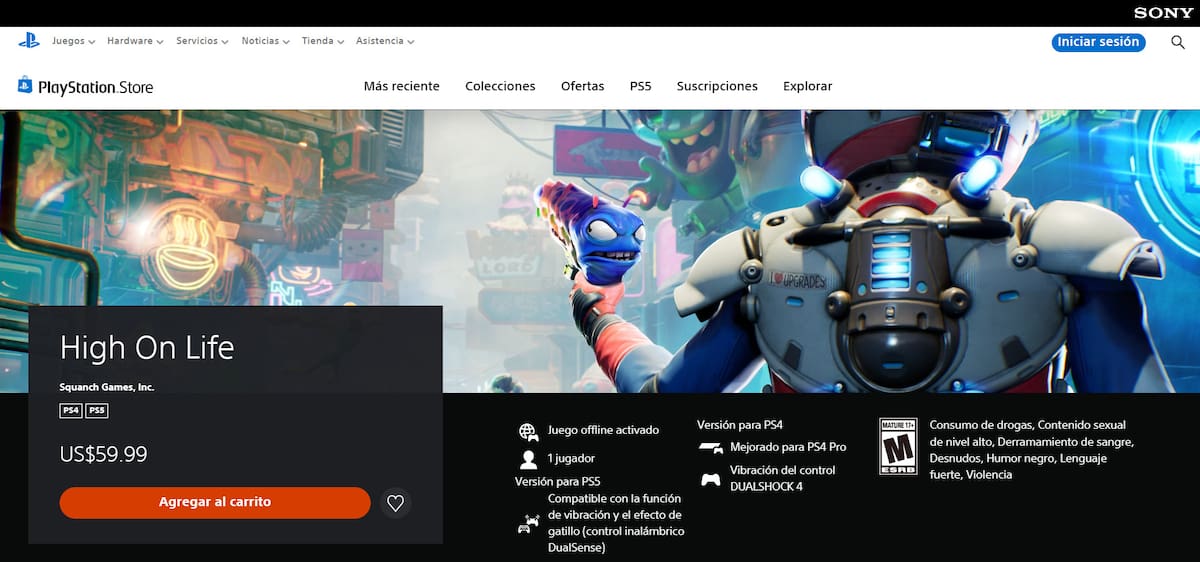
Task: Click the Versión para PS5 heading
Action: pos(557,481)
